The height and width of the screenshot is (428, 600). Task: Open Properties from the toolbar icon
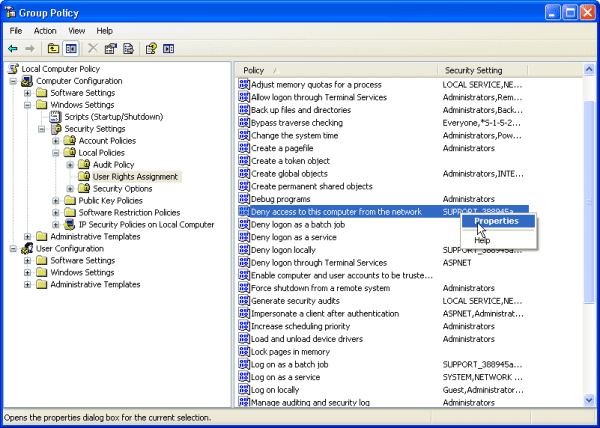tap(111, 48)
